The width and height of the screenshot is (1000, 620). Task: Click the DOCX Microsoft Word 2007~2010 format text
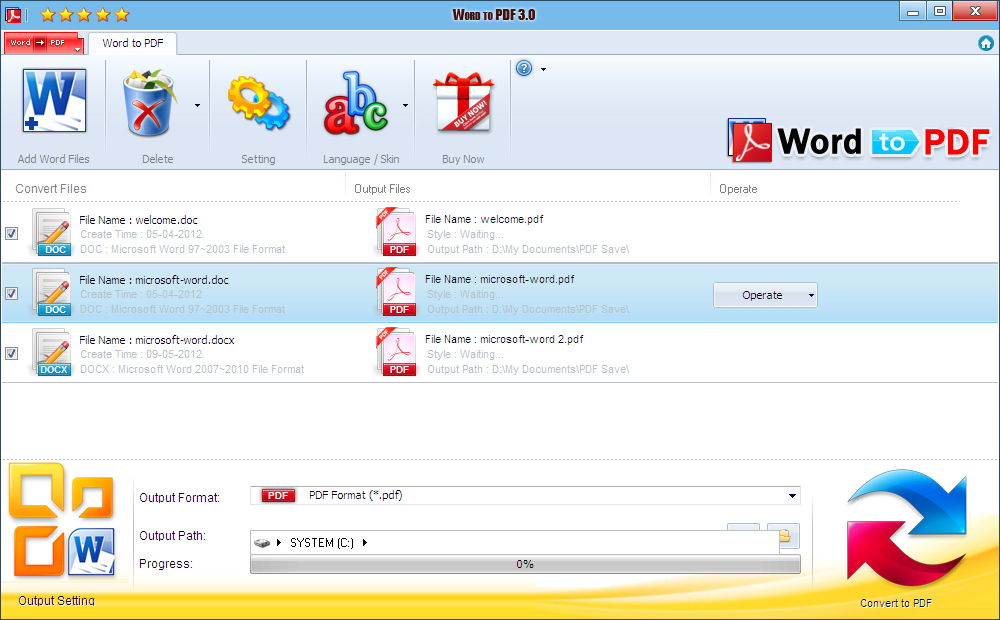[x=192, y=369]
